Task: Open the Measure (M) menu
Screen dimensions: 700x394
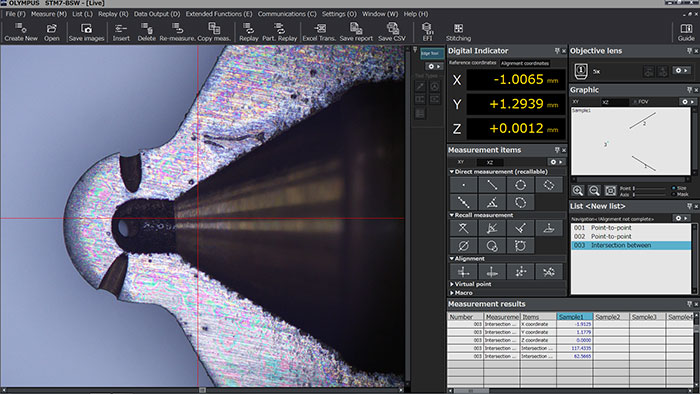Action: pos(49,14)
